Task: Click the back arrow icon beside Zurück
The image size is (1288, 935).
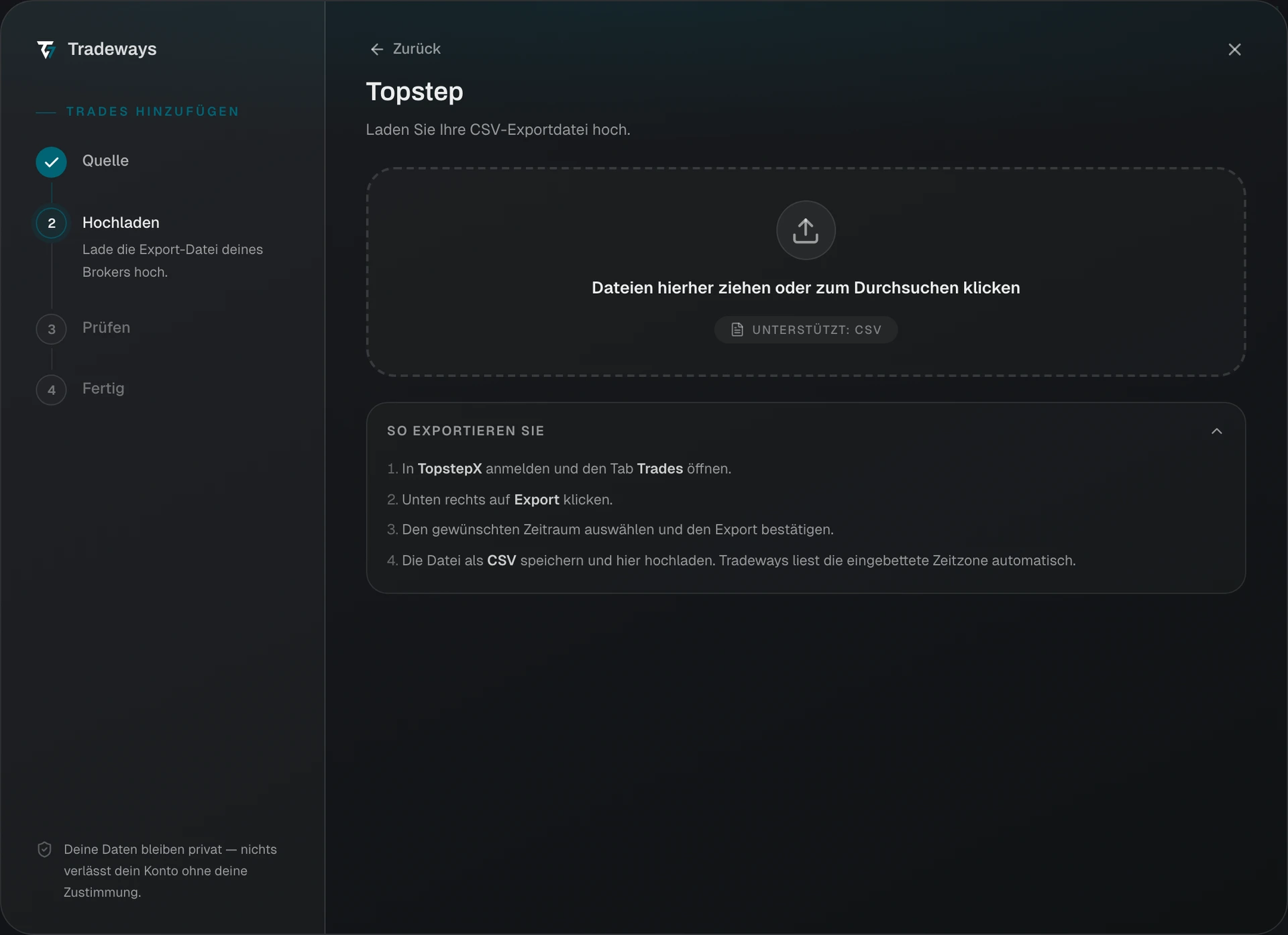Action: point(377,50)
